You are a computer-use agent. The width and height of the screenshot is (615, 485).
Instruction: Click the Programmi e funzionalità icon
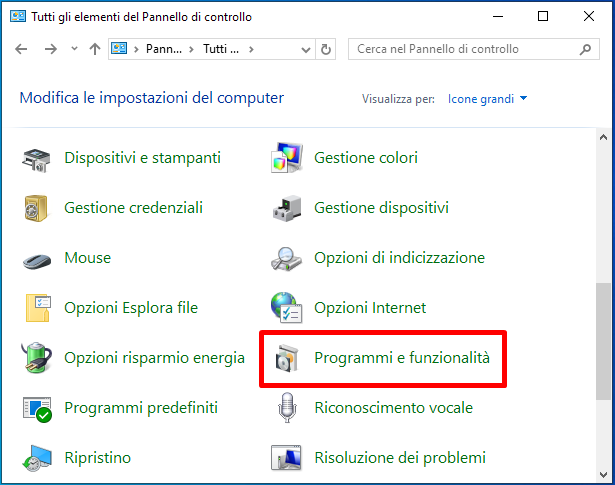coord(287,358)
